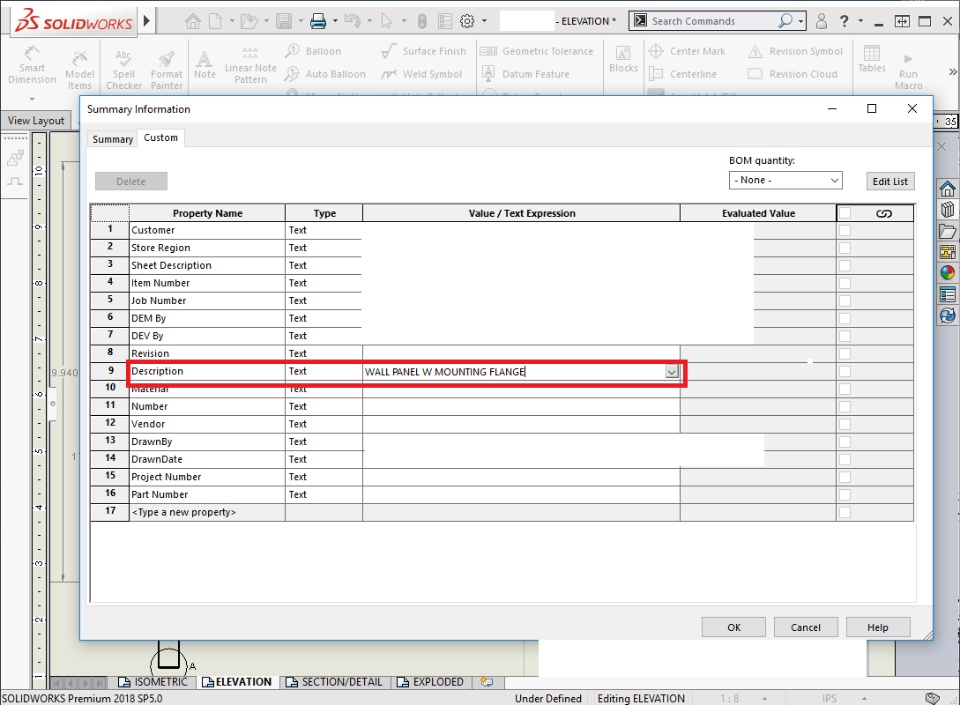Add a Center Mark
Viewport: 960px width, 705px height.
[x=687, y=51]
